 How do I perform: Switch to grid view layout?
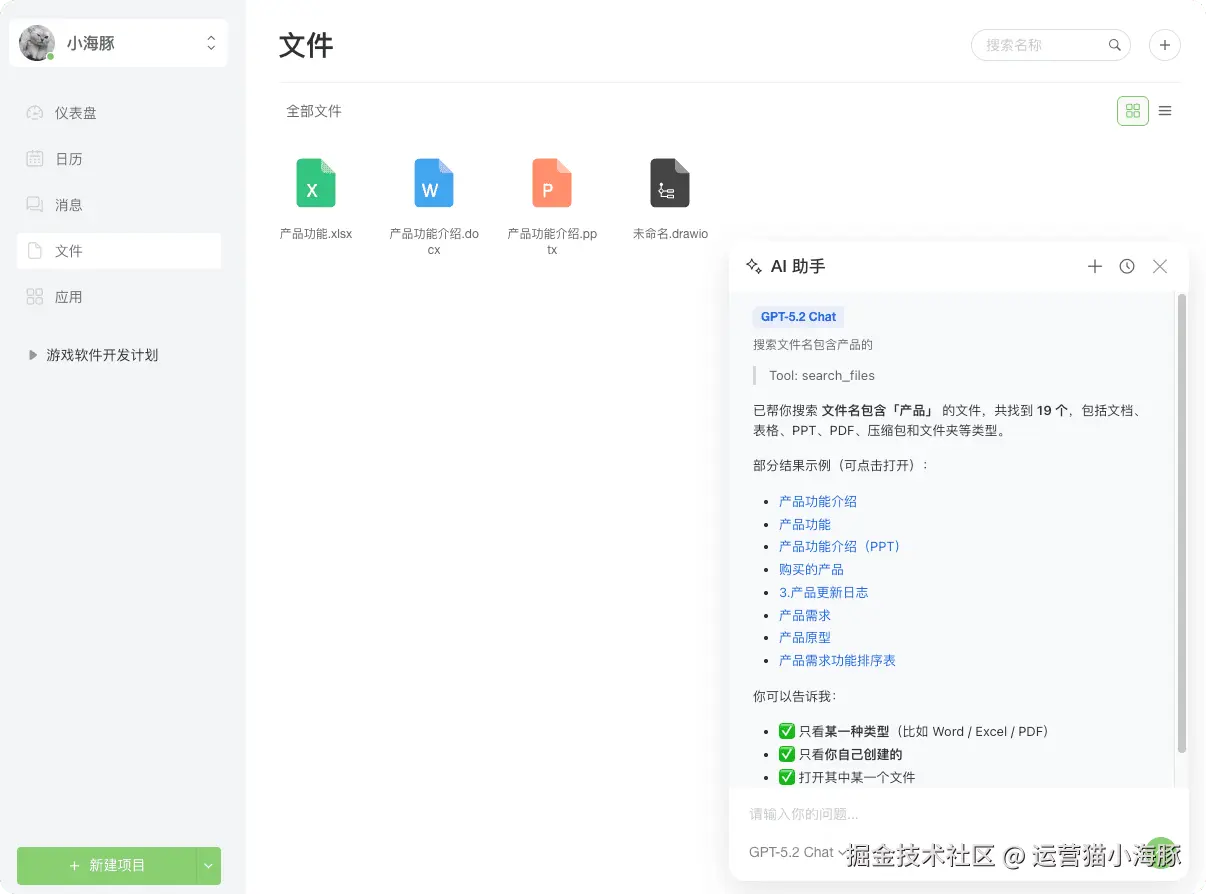(1133, 111)
